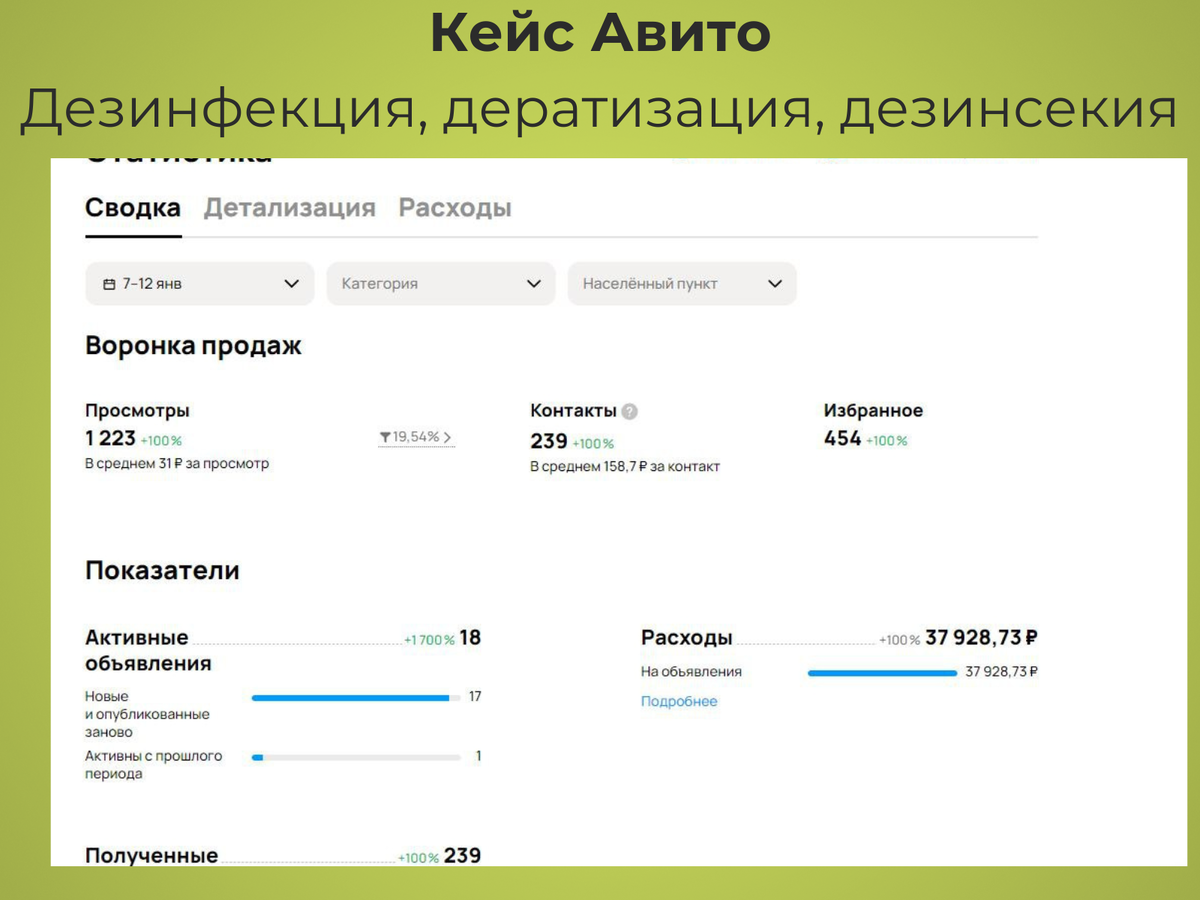
Task: Open the Подробнее link under Расходы
Action: pos(679,701)
